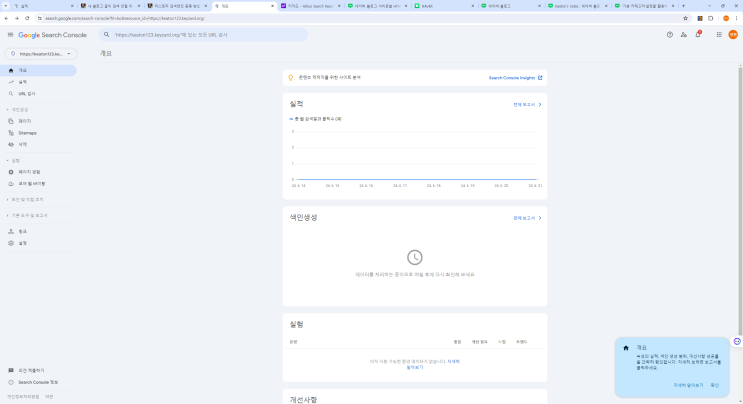Click the browser Back arrow
This screenshot has width=743, height=404.
(6, 18)
